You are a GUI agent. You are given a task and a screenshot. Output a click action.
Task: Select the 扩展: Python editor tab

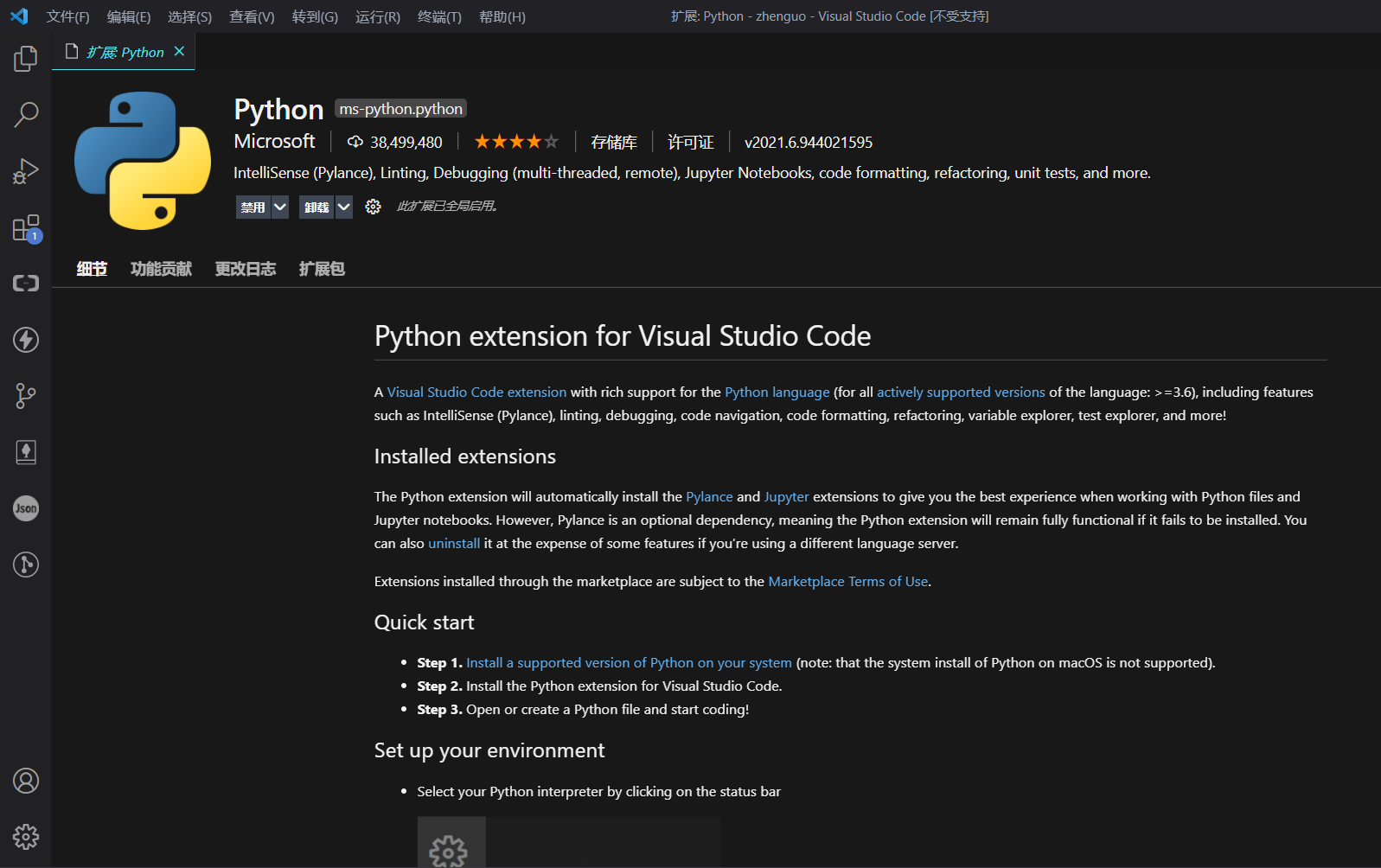tap(124, 52)
